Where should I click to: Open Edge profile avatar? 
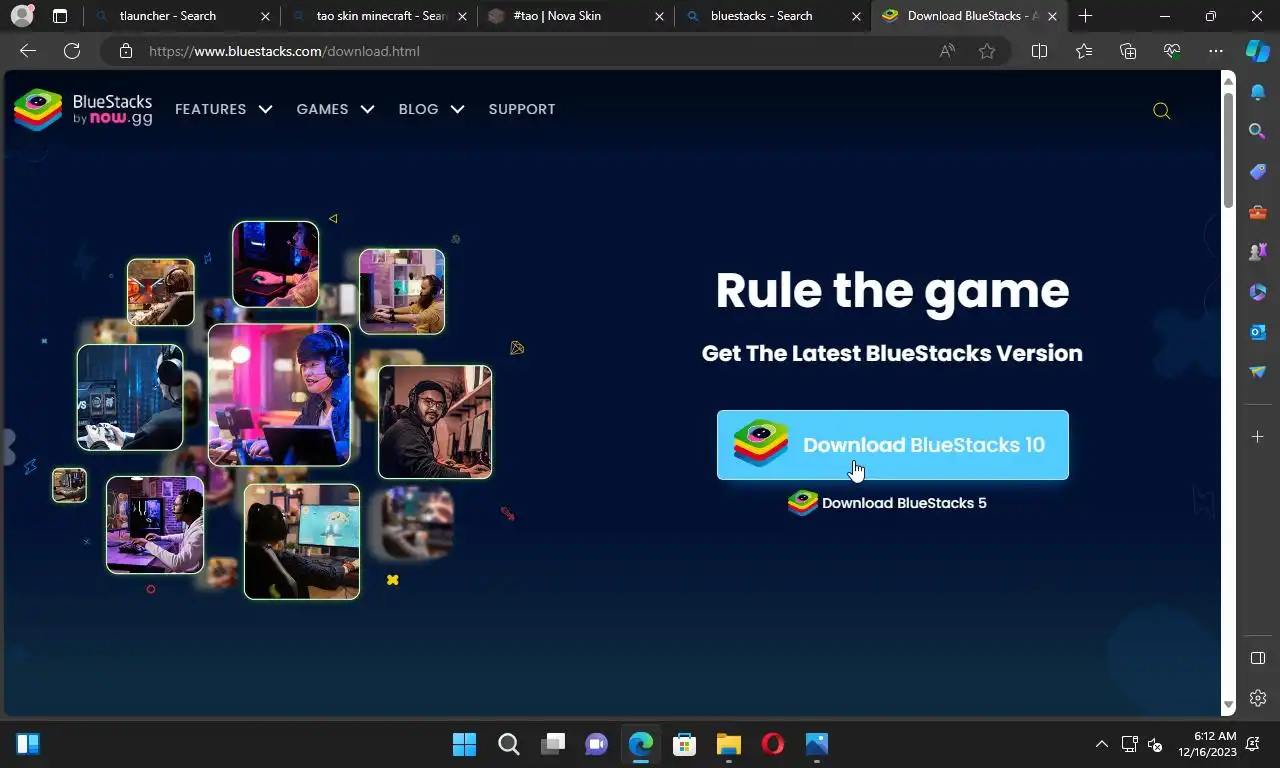click(x=22, y=16)
